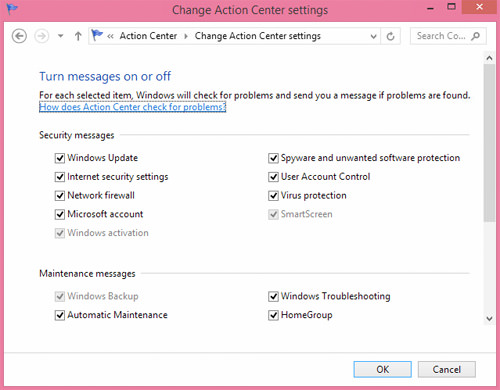Click the double chevron in address bar
Viewport: 500px width, 390px height.
click(110, 36)
